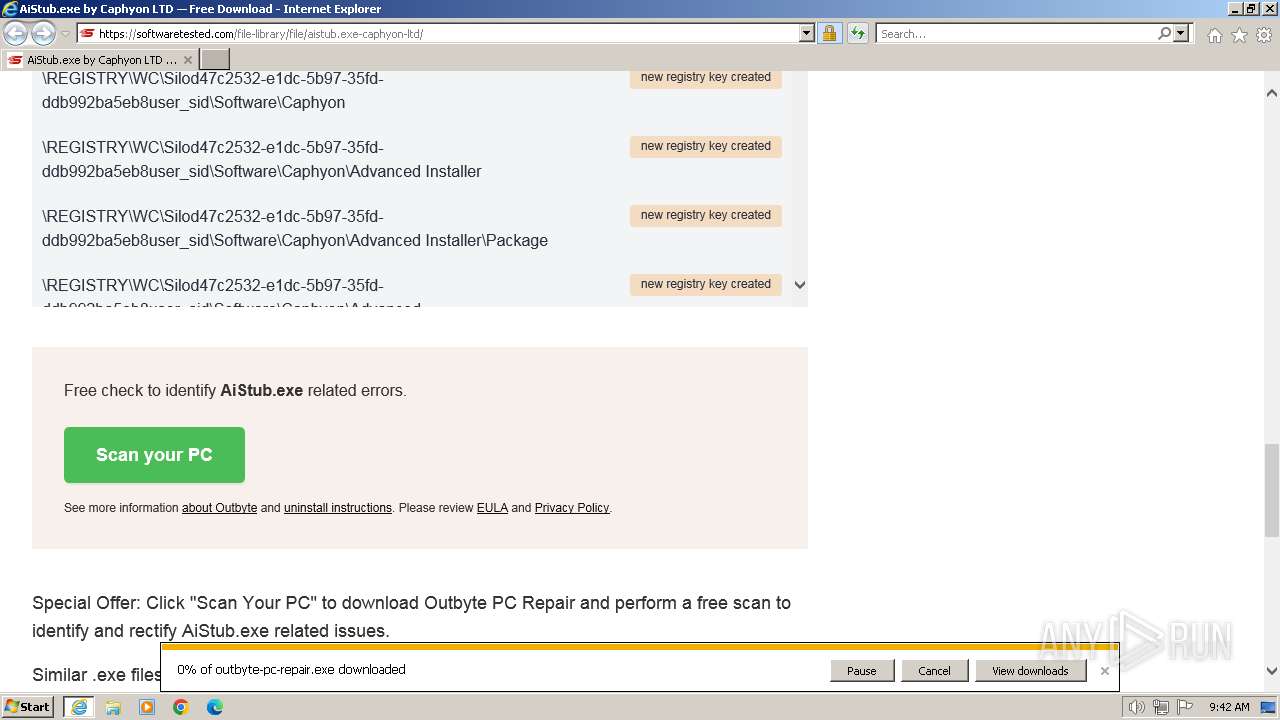Cancel the outbyte-pc-repair.exe download

pos(934,671)
